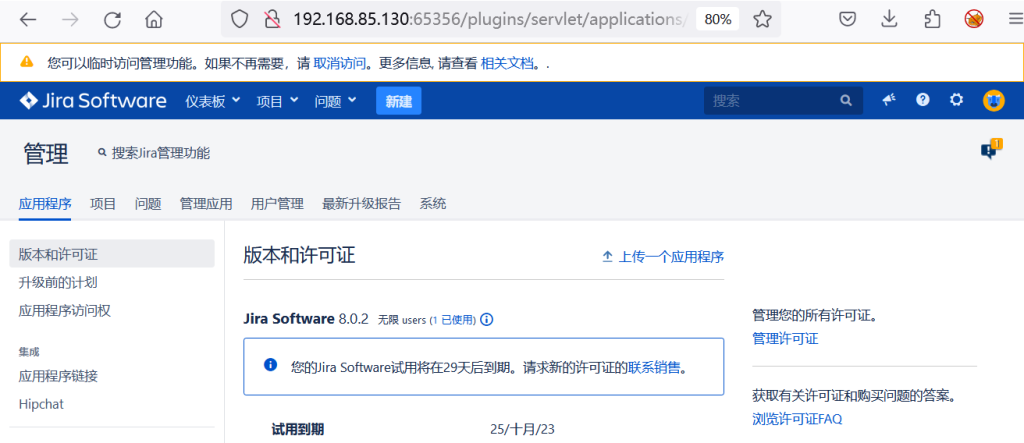
Task: Click the yellow warning icon in the banner
Action: 26,62
